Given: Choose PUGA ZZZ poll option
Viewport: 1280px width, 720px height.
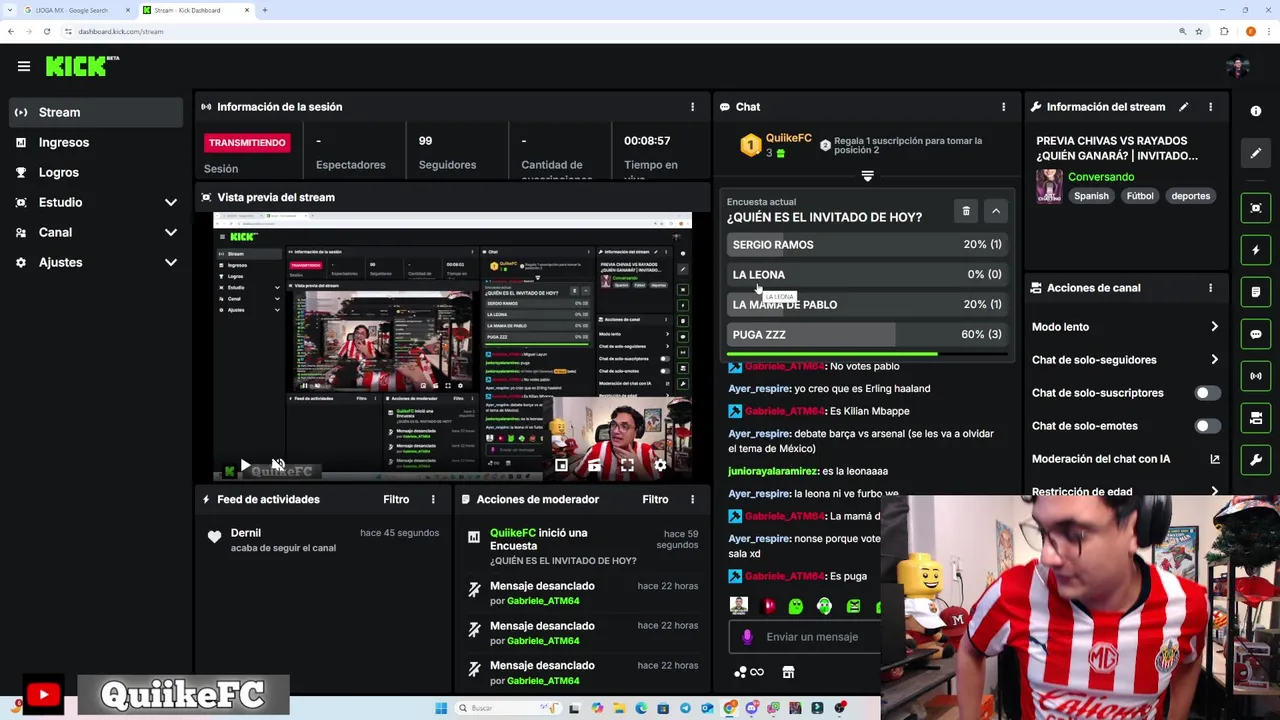Looking at the screenshot, I should click(x=867, y=334).
